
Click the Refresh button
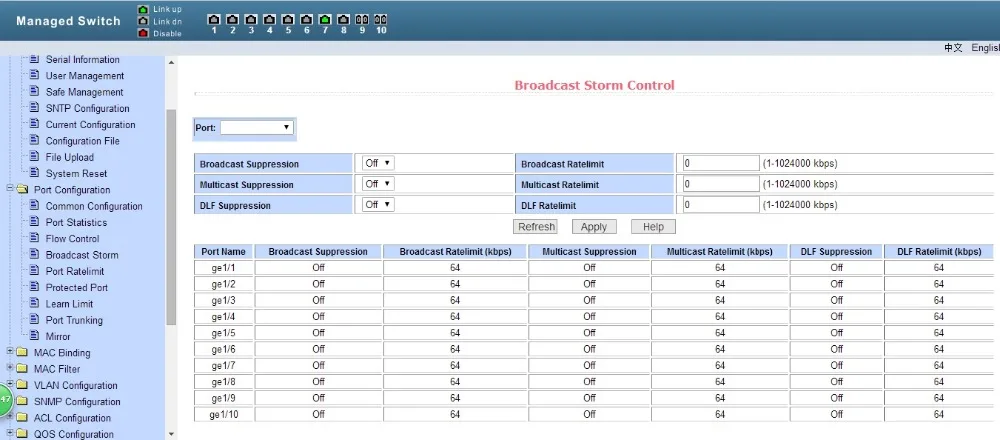(536, 226)
